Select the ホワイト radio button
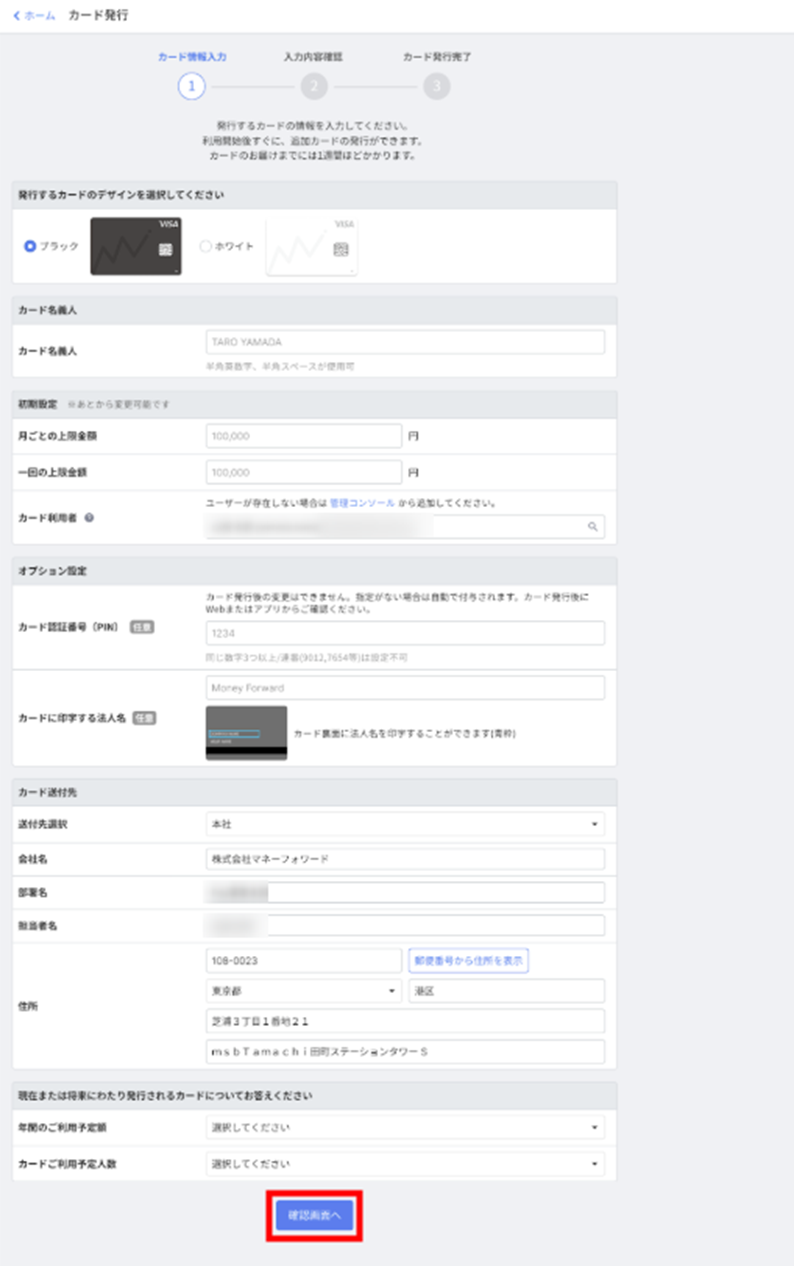Screen dimensions: 794x1266 pyautogui.click(x=205, y=246)
